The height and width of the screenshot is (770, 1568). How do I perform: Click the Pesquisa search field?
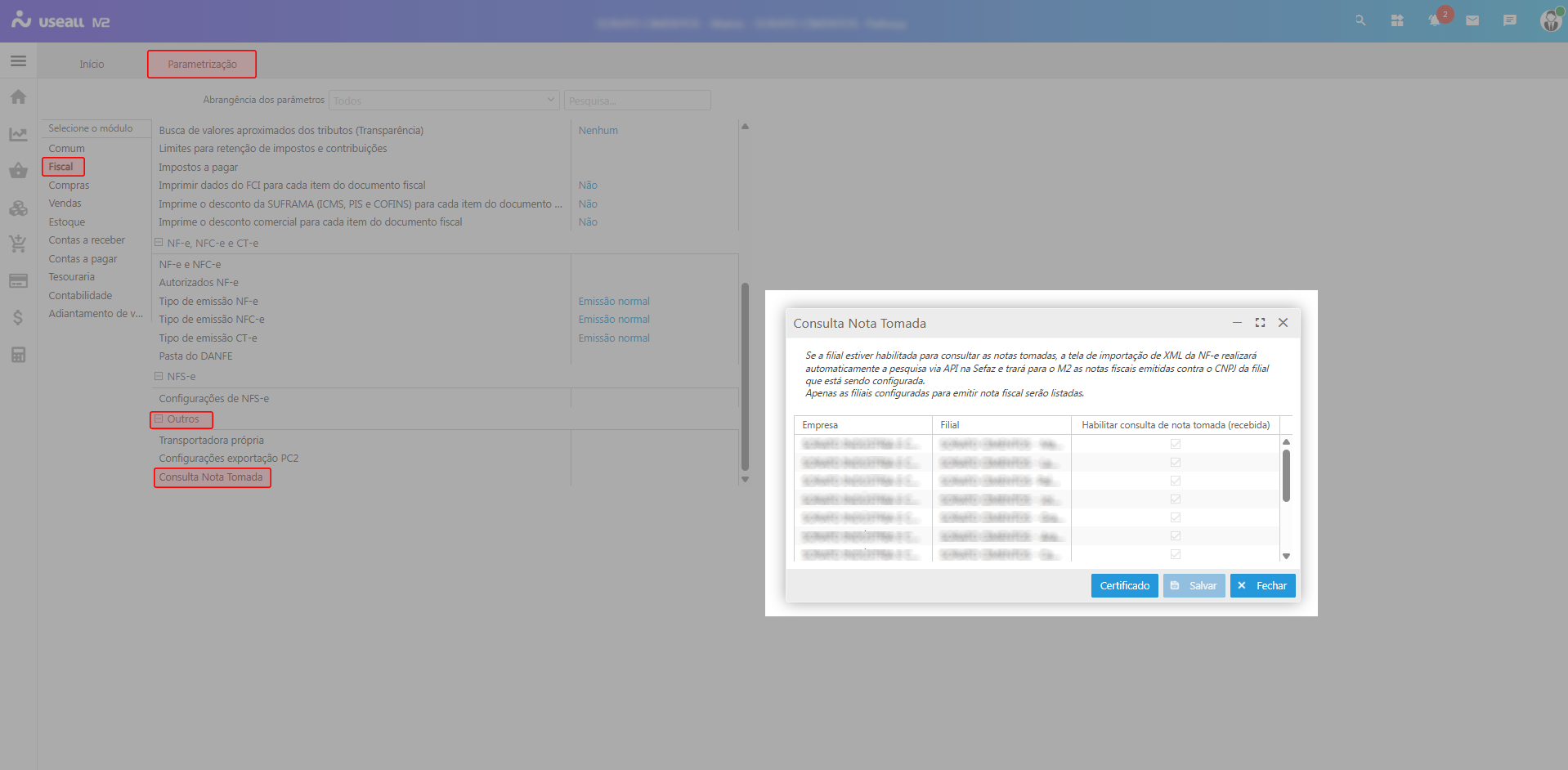tap(637, 101)
